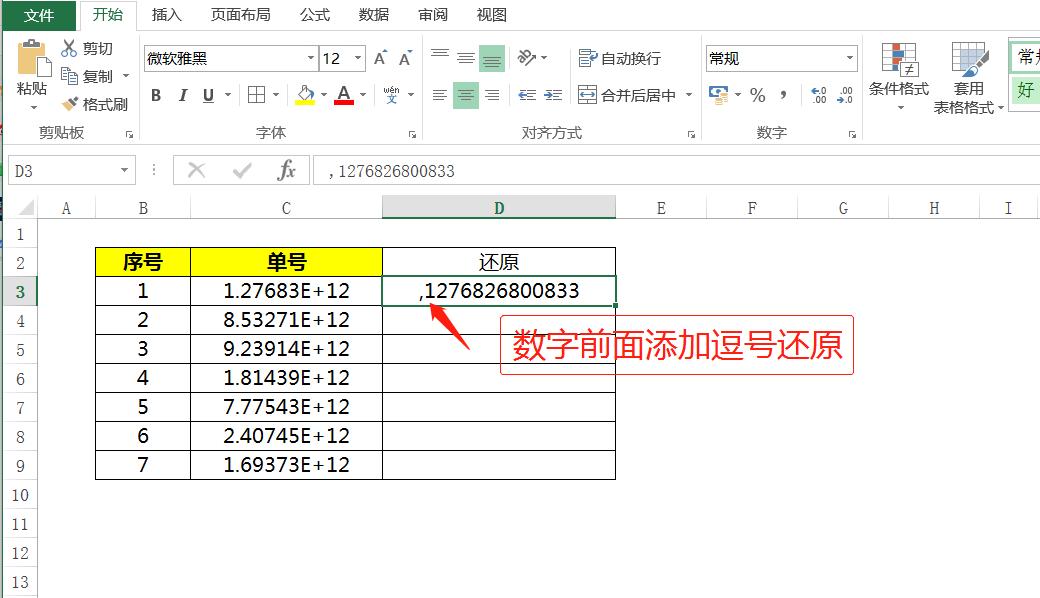Open the font name dropdown 微软雅黑

pyautogui.click(x=310, y=58)
